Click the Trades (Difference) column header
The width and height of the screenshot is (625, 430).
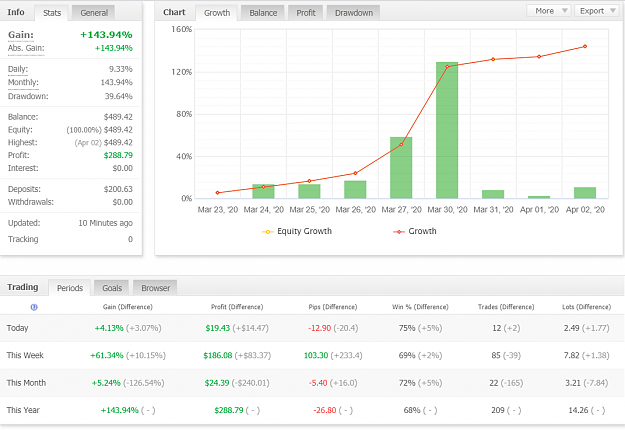click(x=506, y=307)
